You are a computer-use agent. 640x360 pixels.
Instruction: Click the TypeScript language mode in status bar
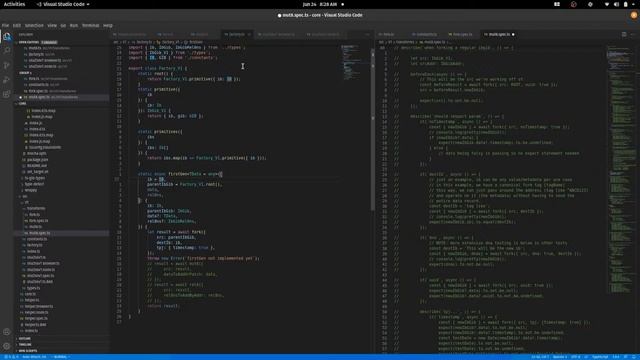pos(600,357)
